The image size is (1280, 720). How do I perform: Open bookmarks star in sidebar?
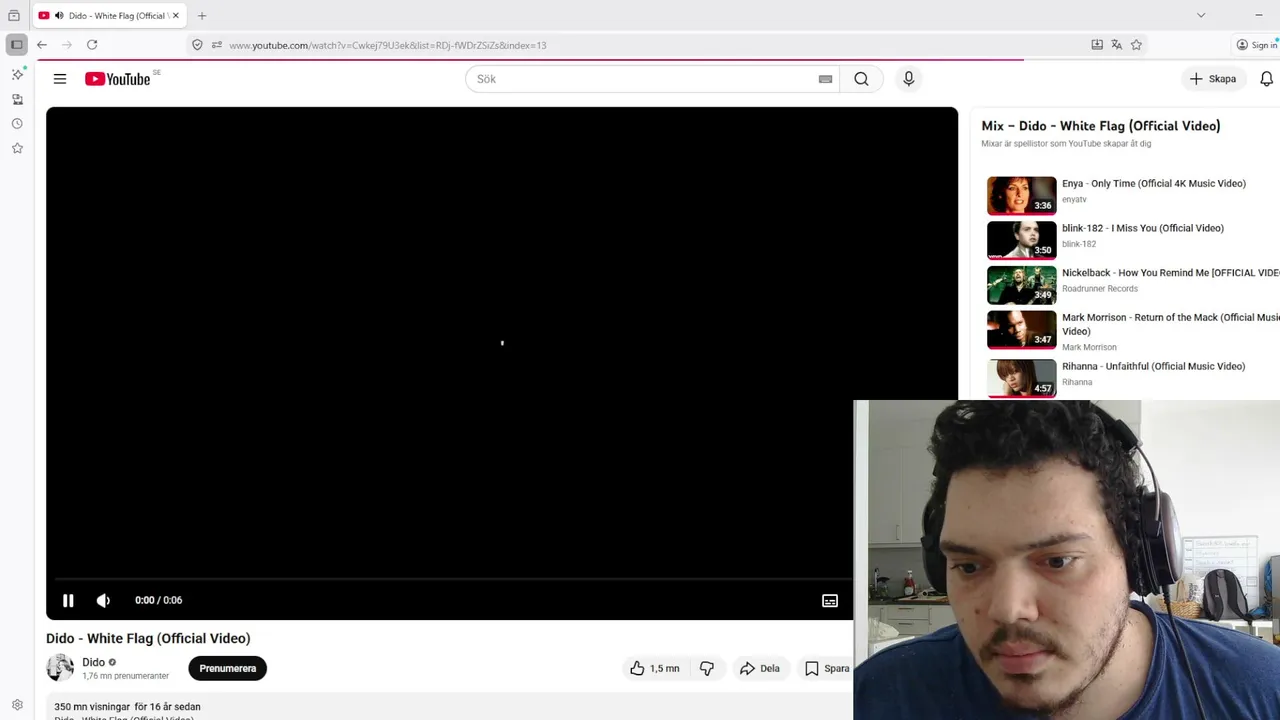tap(17, 148)
